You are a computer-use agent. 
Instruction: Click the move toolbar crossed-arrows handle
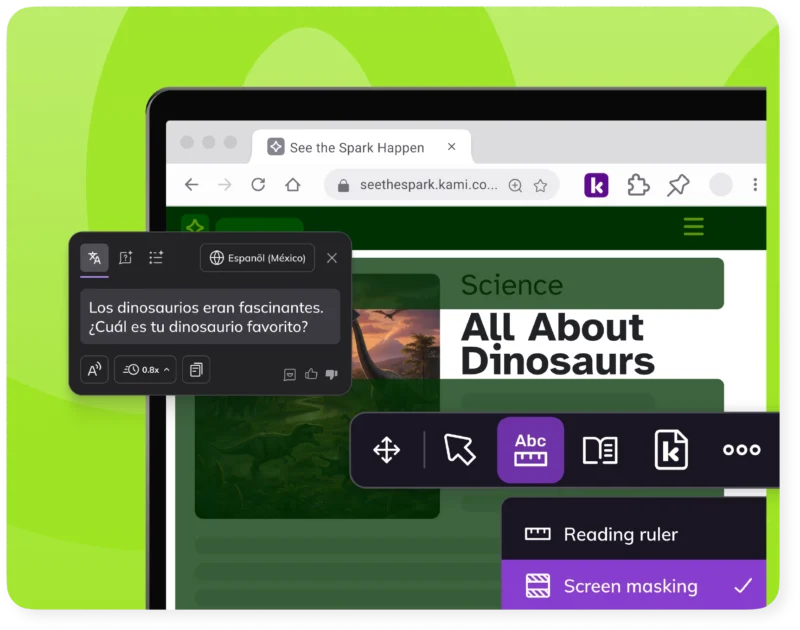(387, 450)
